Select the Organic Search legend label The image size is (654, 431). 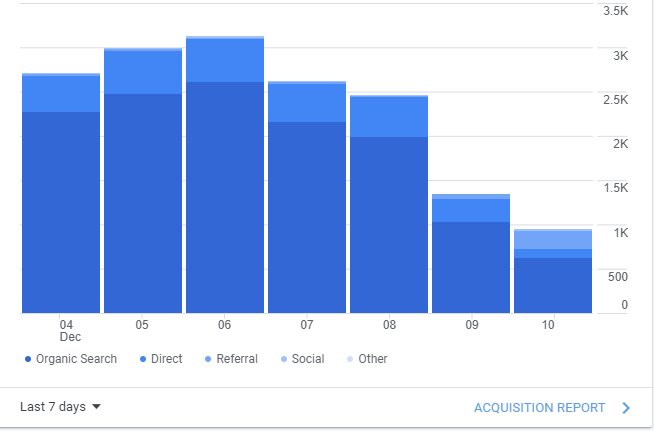pos(76,359)
